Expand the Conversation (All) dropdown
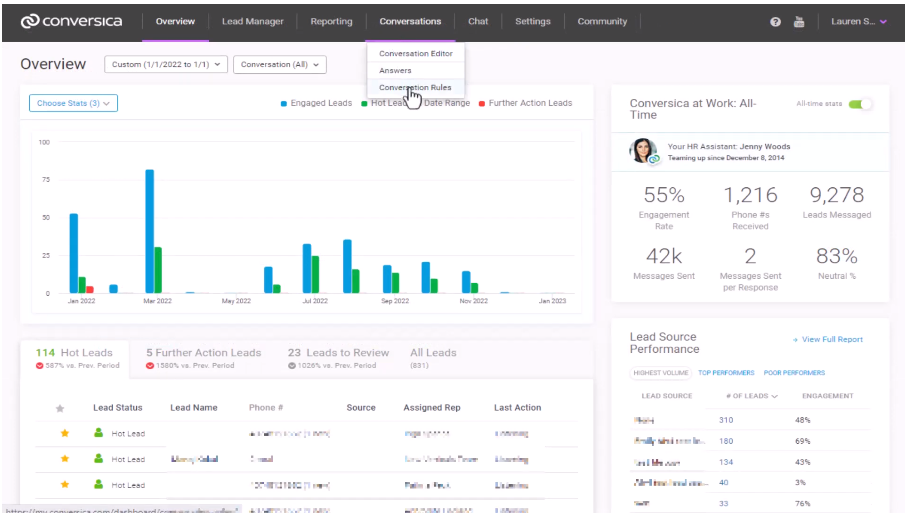Screen dimensions: 905x519 pyautogui.click(x=280, y=65)
